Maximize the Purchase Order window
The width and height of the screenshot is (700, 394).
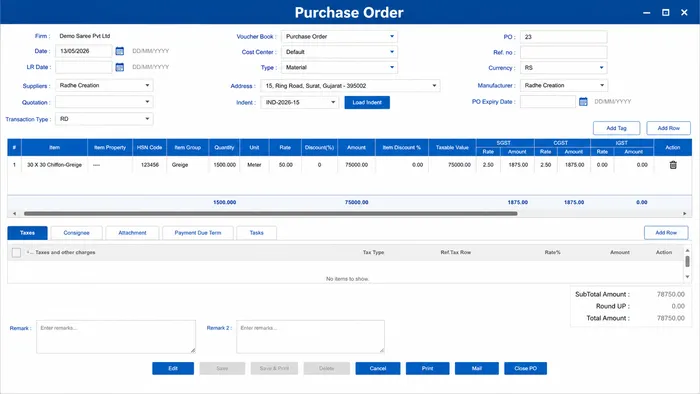pos(665,12)
